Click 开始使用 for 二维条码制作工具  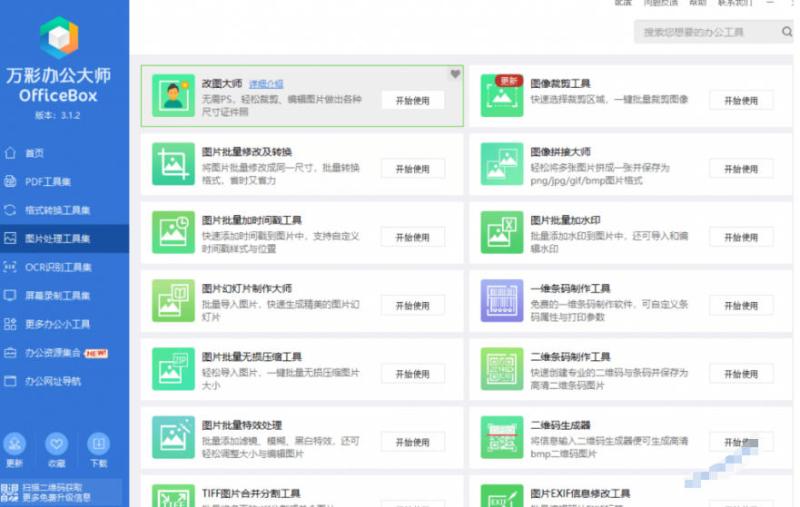tap(741, 374)
